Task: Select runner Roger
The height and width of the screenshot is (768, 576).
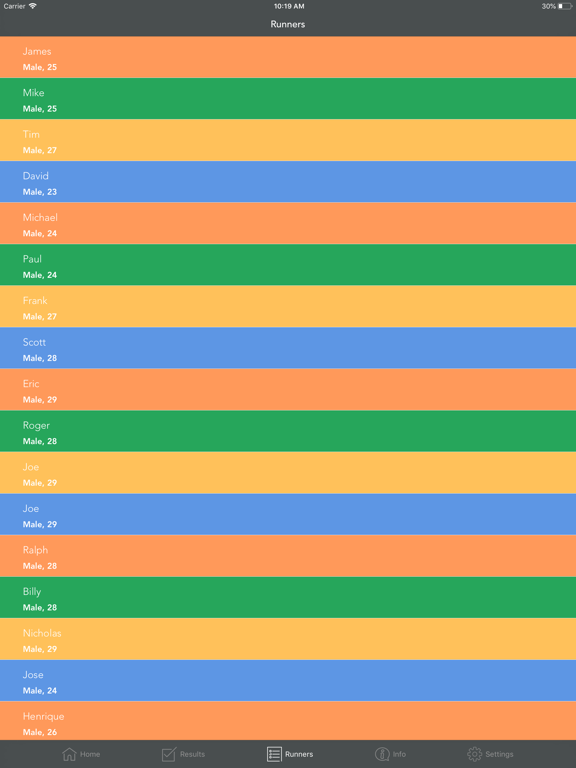Action: click(288, 431)
